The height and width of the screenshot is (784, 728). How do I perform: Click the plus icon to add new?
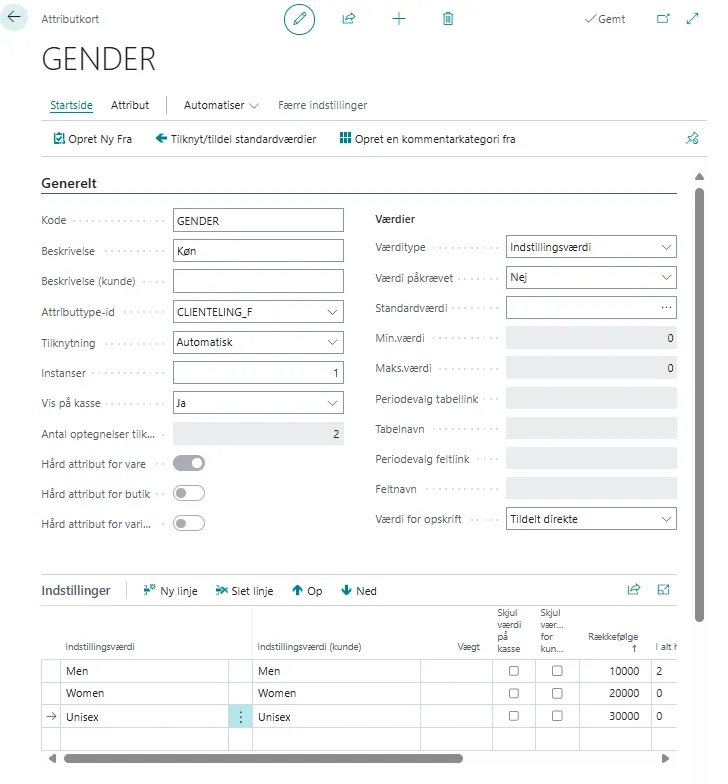(399, 19)
